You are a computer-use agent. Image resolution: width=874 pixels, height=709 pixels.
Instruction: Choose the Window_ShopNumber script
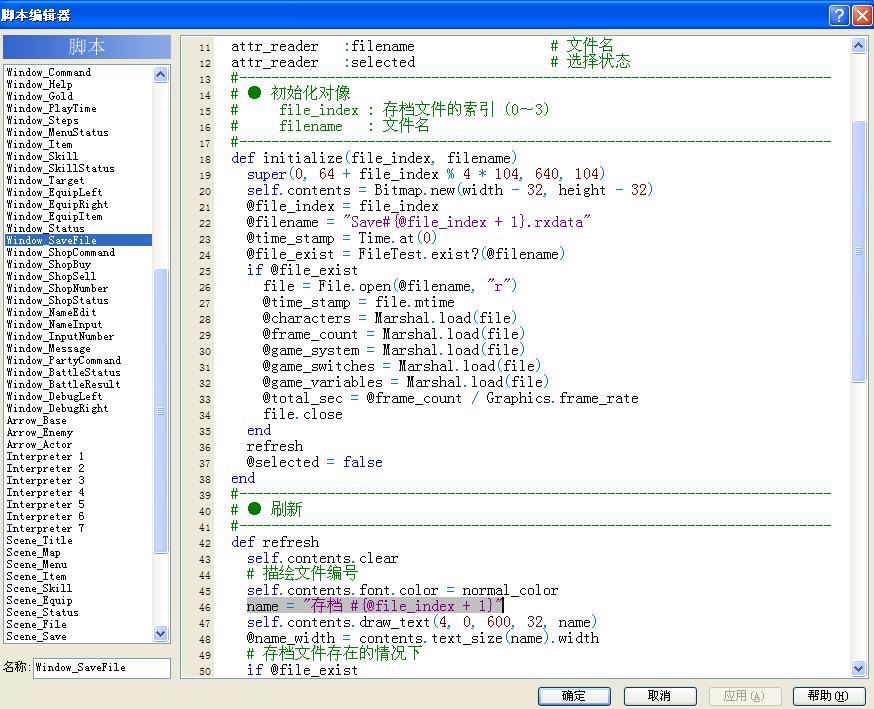[x=57, y=289]
